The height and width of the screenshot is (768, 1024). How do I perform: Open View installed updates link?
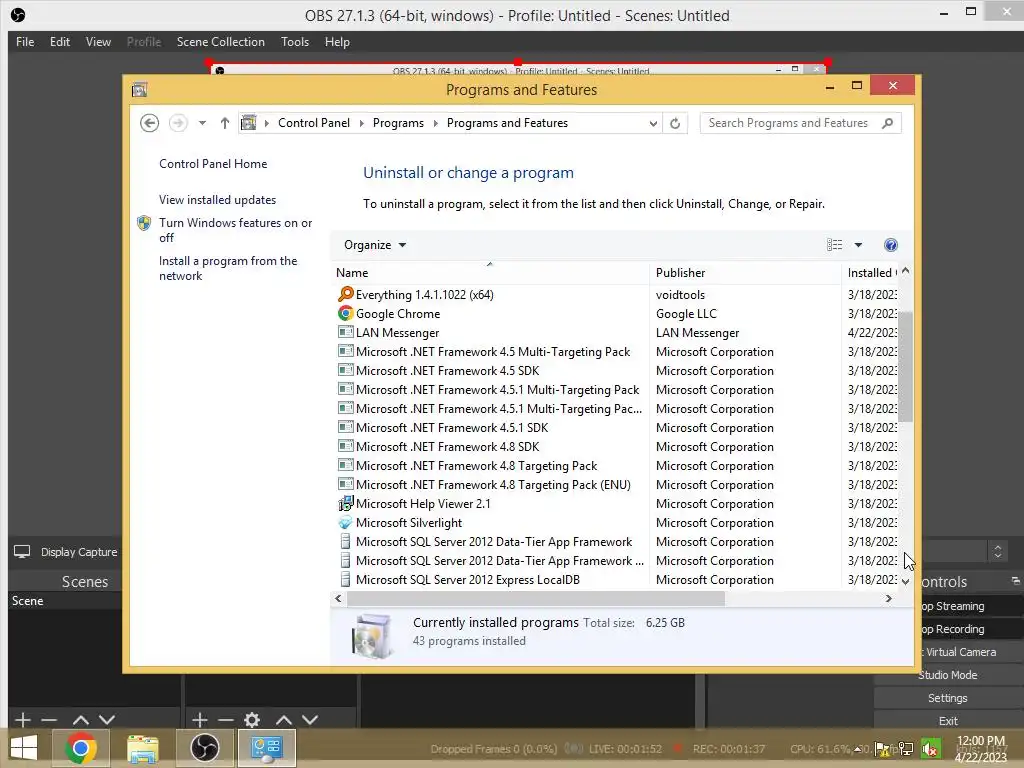click(x=217, y=200)
